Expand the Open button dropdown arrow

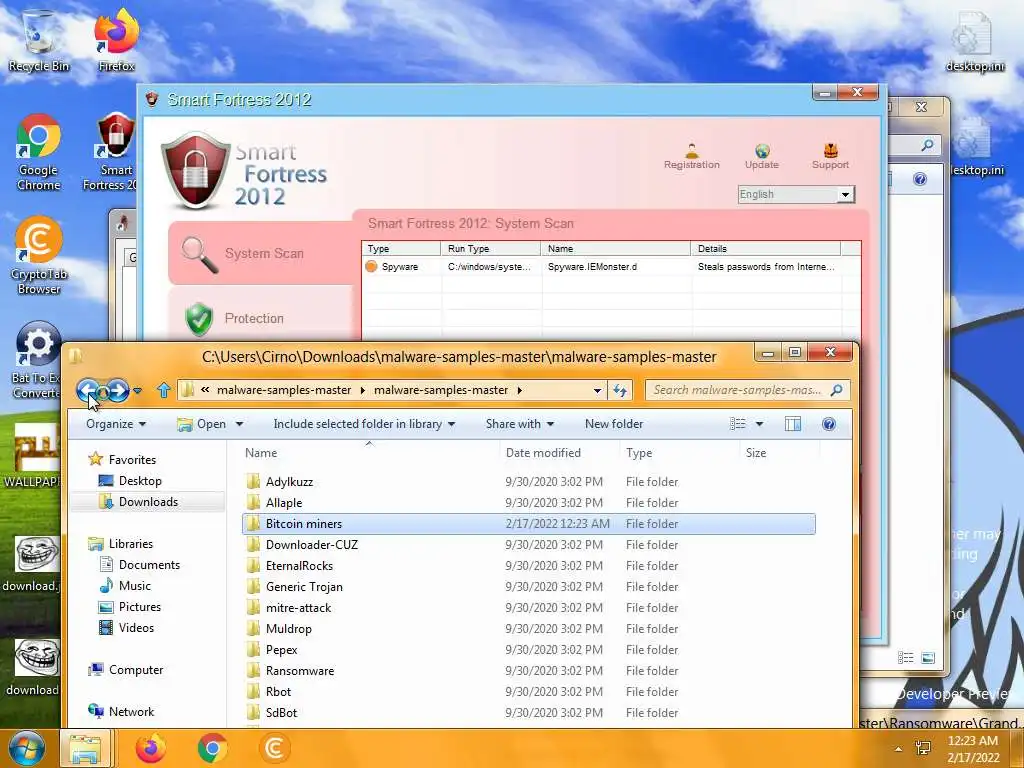(239, 424)
